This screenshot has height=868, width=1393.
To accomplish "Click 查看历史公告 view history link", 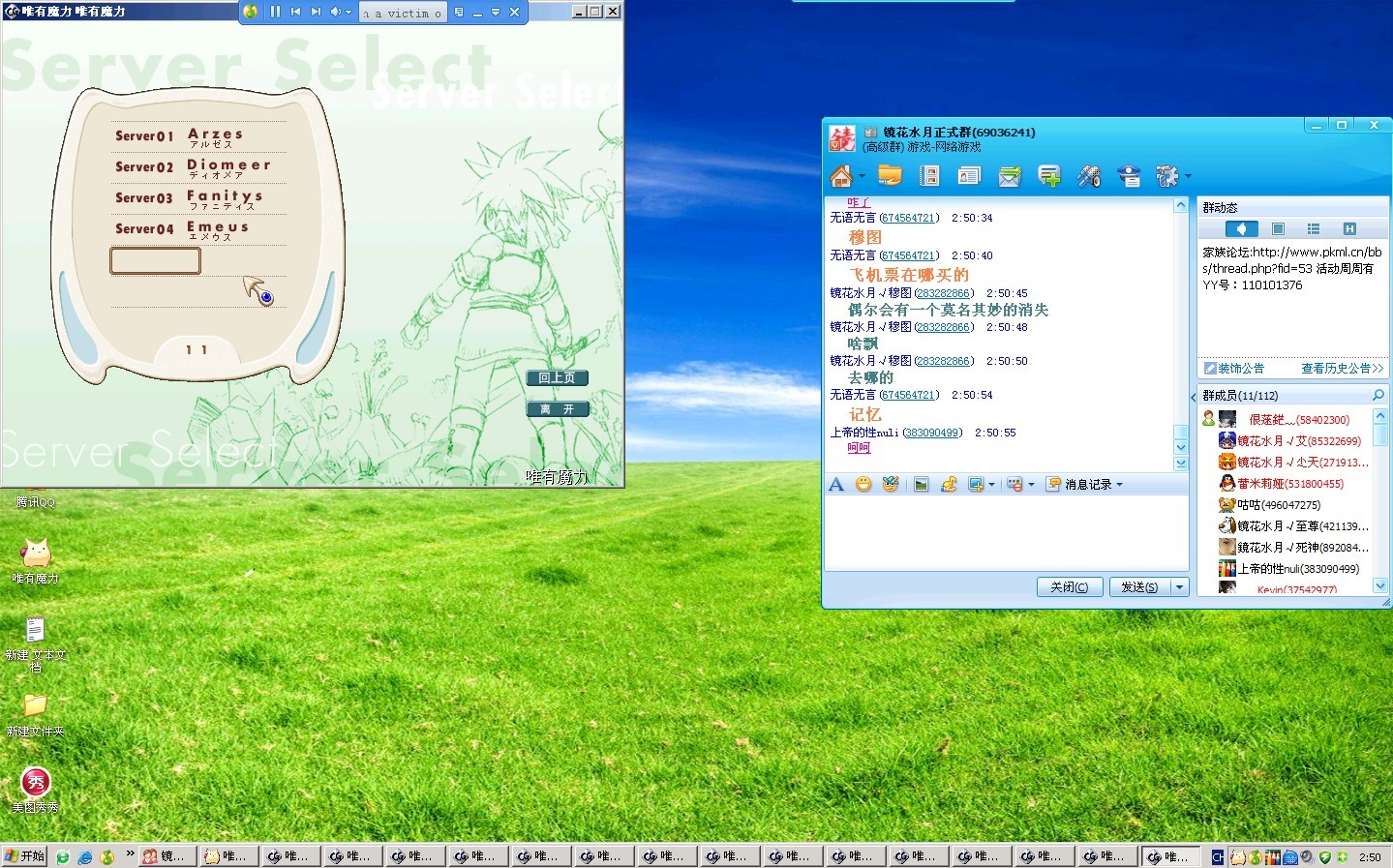I will click(x=1341, y=369).
